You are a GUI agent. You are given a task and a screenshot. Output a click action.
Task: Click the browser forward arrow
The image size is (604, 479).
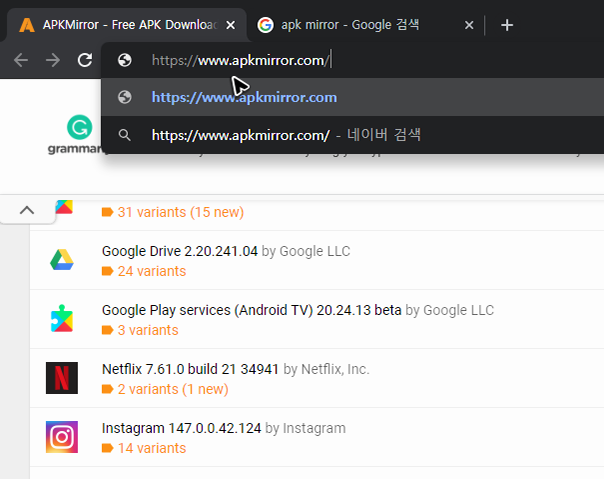53,60
